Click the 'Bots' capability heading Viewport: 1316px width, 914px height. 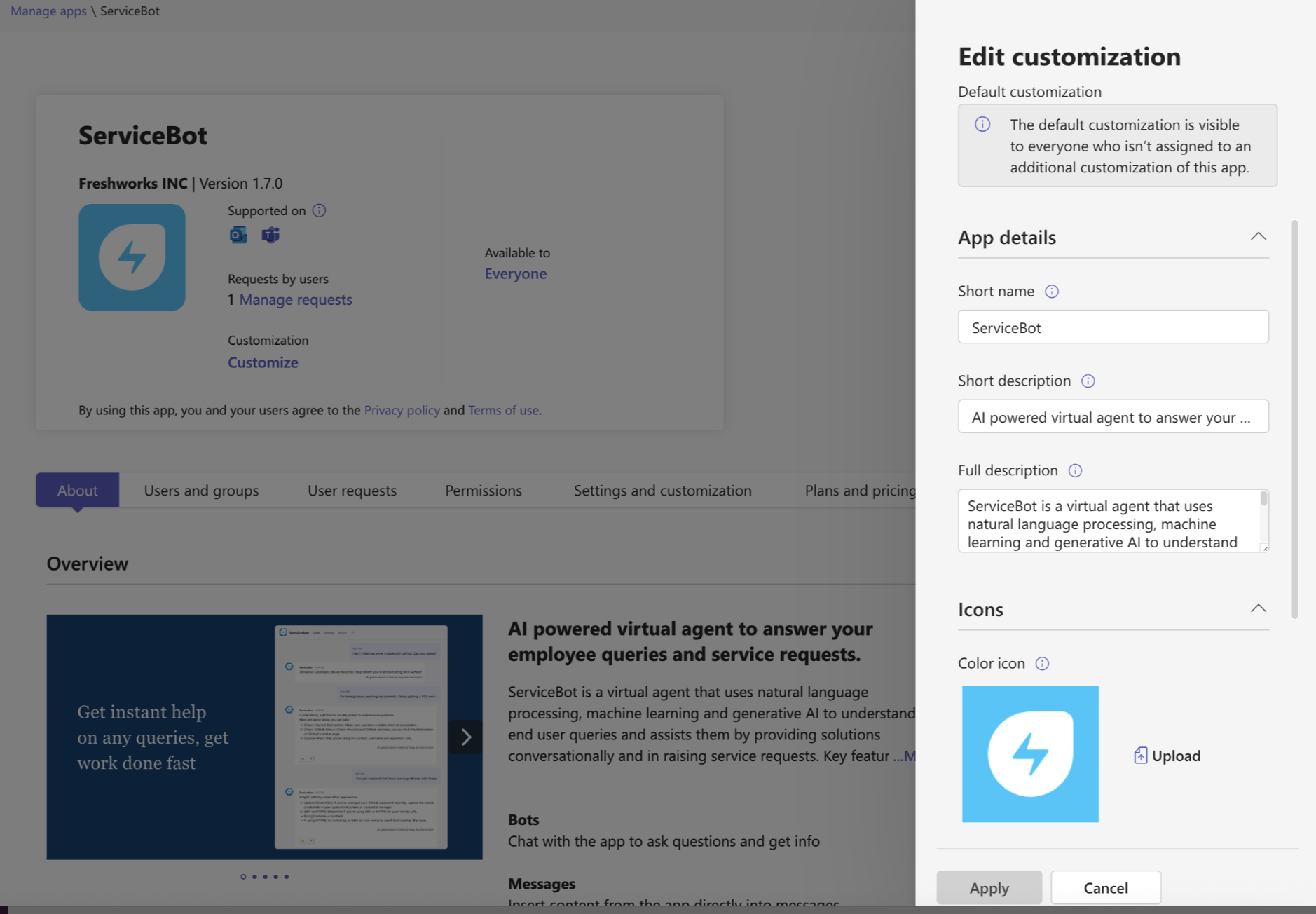coord(523,820)
